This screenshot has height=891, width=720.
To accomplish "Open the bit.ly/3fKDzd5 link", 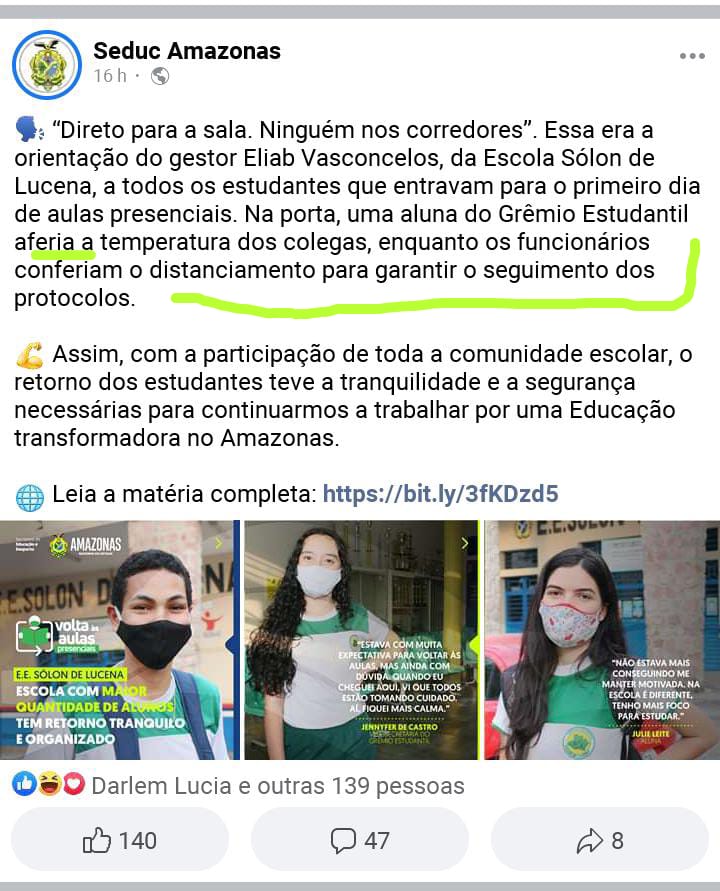I will 440,494.
